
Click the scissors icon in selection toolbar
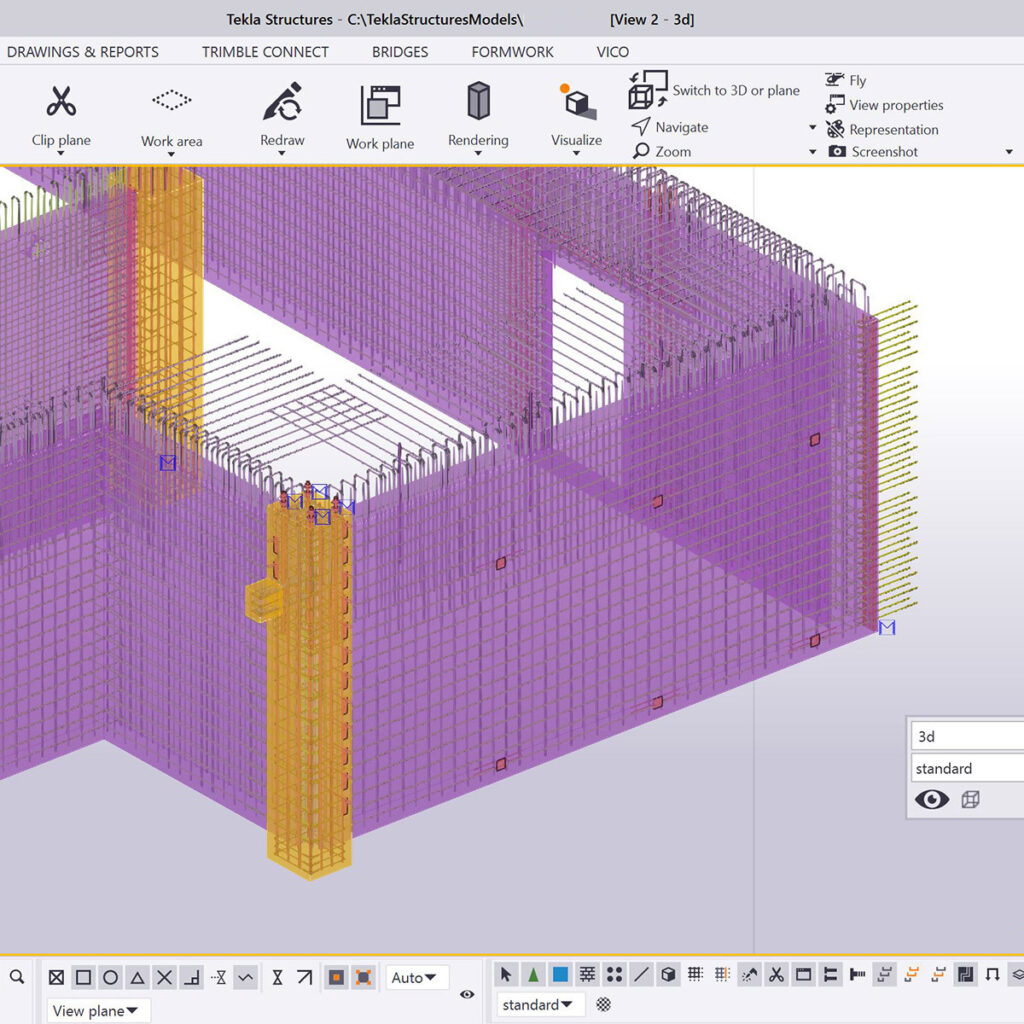tap(776, 974)
